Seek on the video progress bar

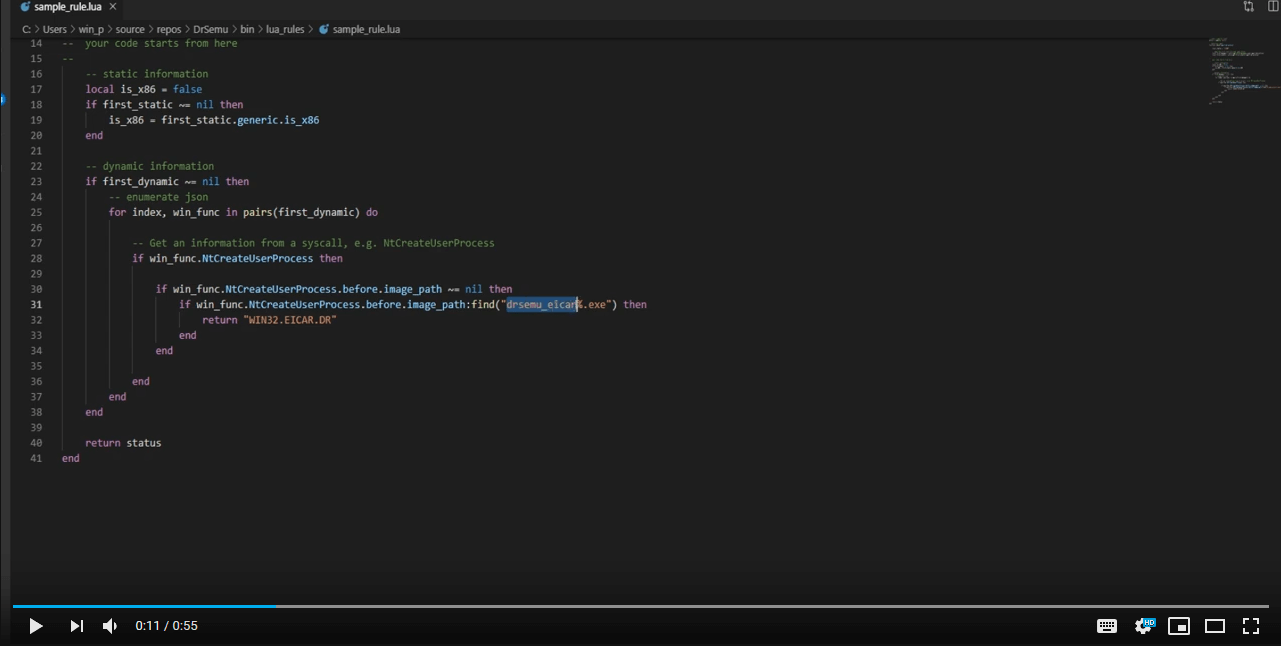640,606
